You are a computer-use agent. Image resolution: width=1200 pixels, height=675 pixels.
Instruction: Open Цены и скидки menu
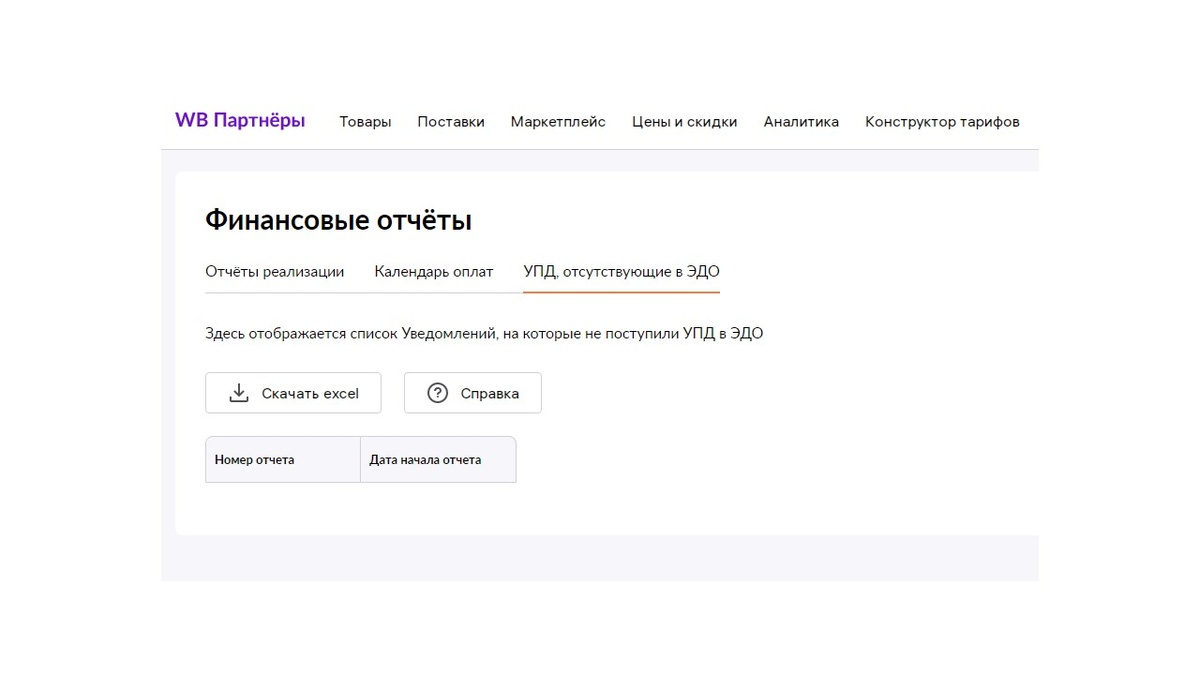684,122
